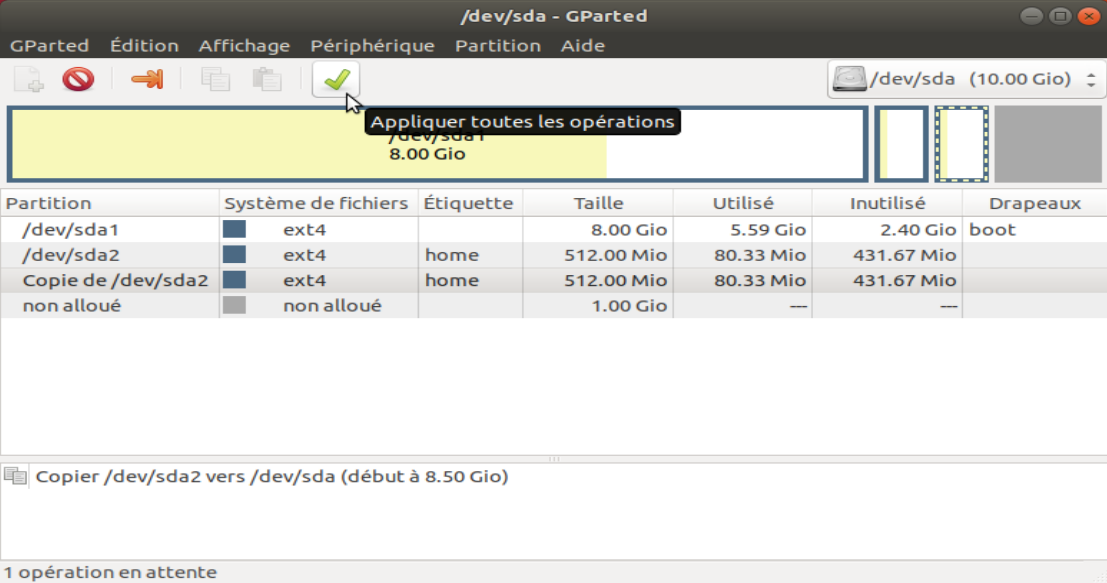Open the Partition menu
Screen dimensions: 1107x583
[497, 45]
